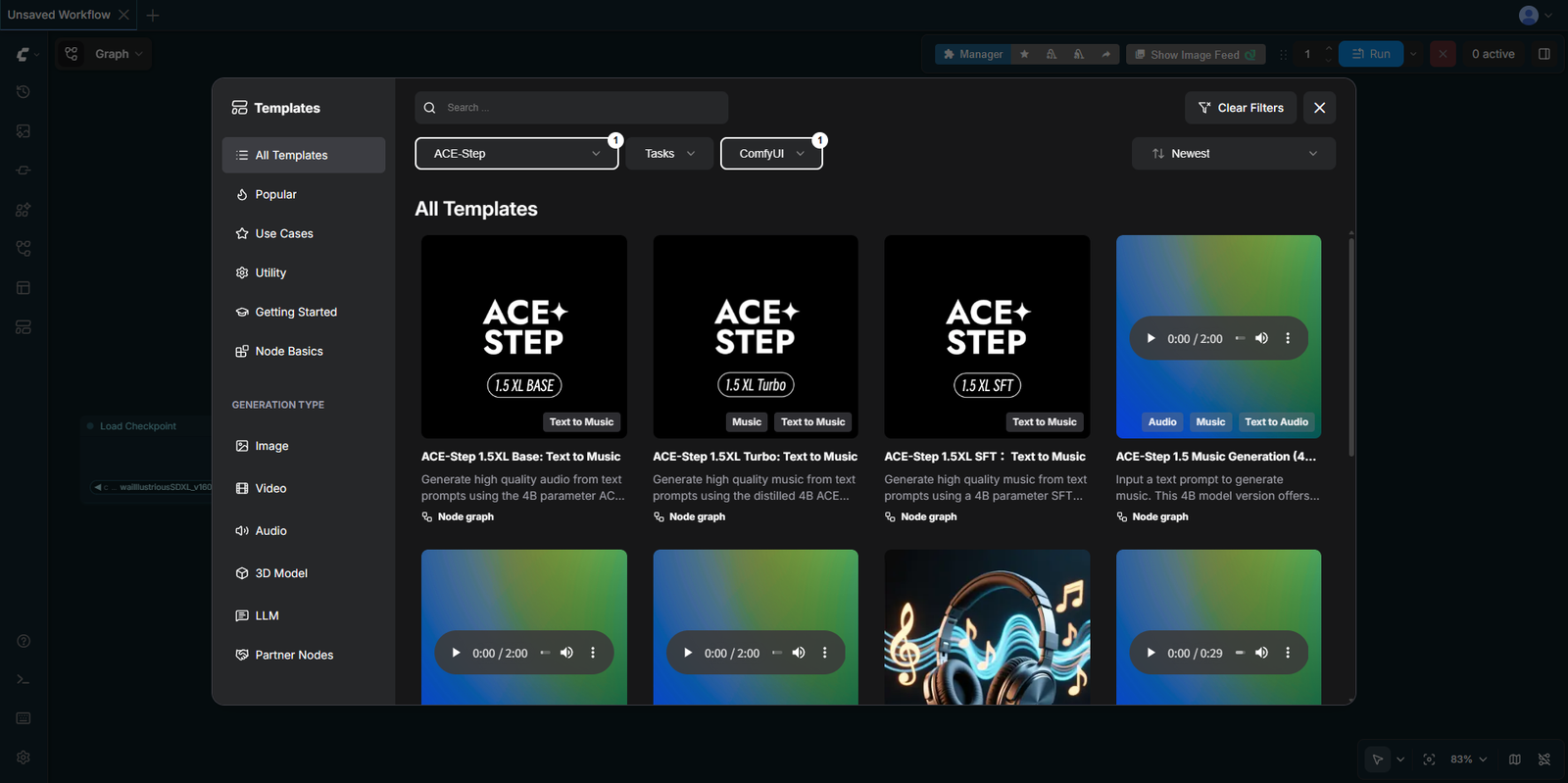Screen dimensions: 1568x783
Task: Play the ACE-Step 1.5 Music Generation audio preview
Action: coord(1151,339)
